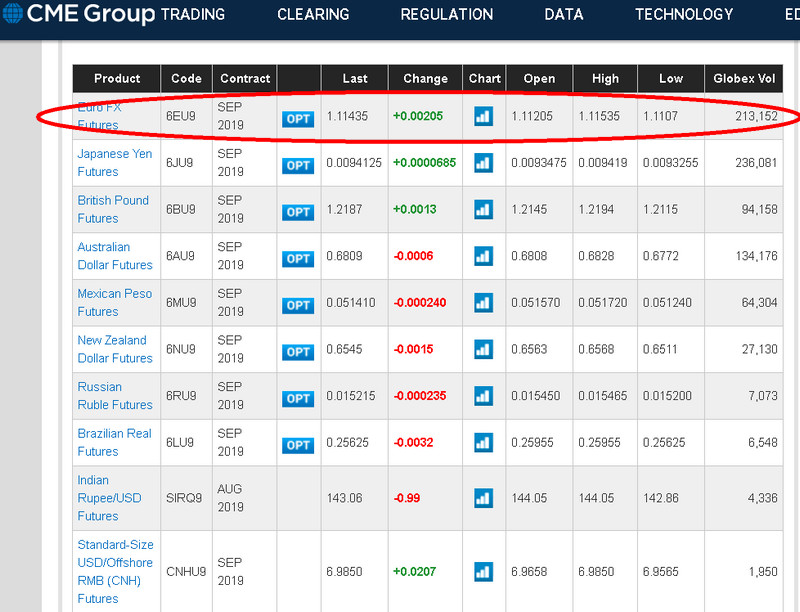Open chart for Euro FX Futures row
Viewport: 800px width, 612px height.
pos(483,116)
